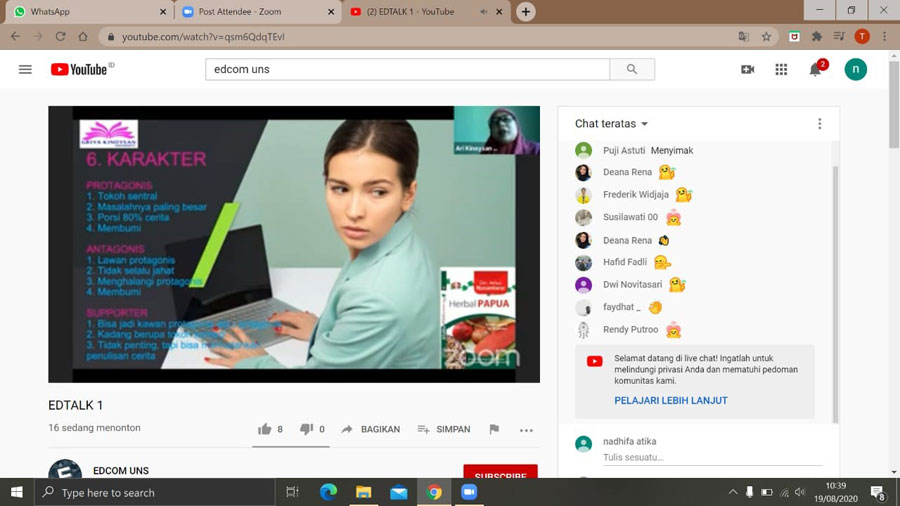Open the create video camera icon
Image resolution: width=900 pixels, height=506 pixels.
tap(747, 69)
